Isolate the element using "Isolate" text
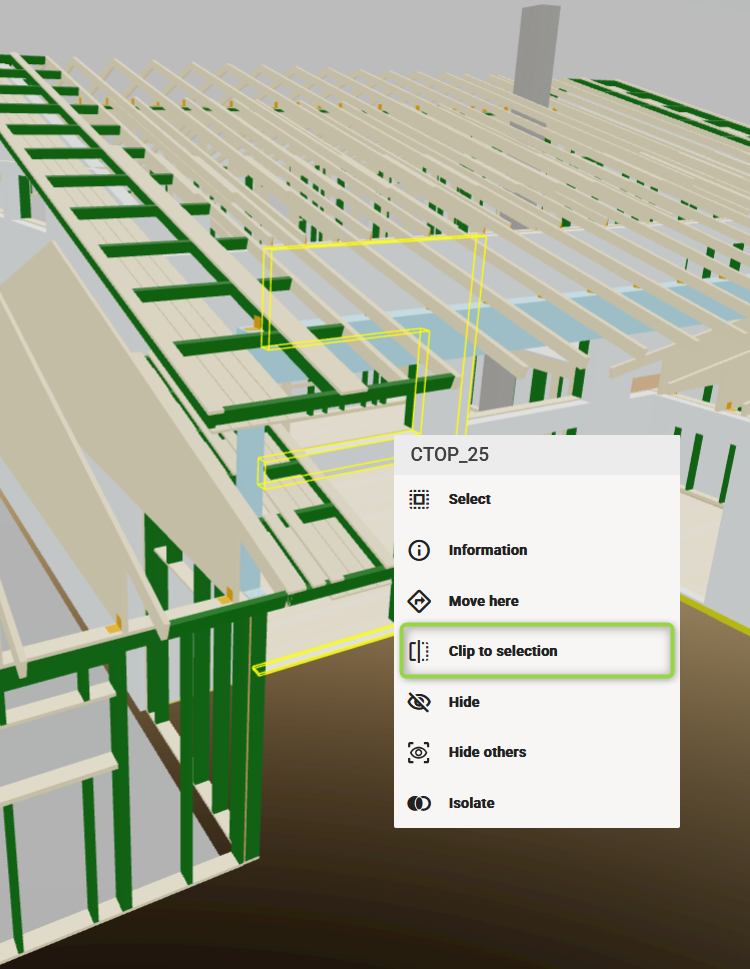750x969 pixels. tap(471, 803)
